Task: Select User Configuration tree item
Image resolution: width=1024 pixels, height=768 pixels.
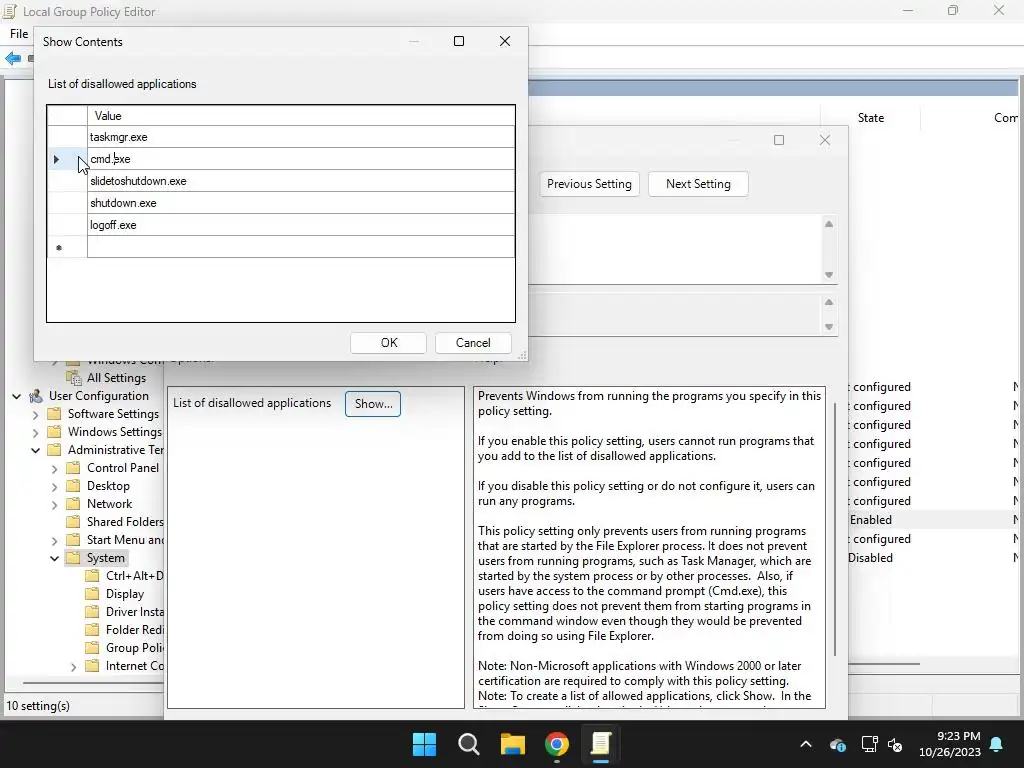Action: (x=99, y=396)
